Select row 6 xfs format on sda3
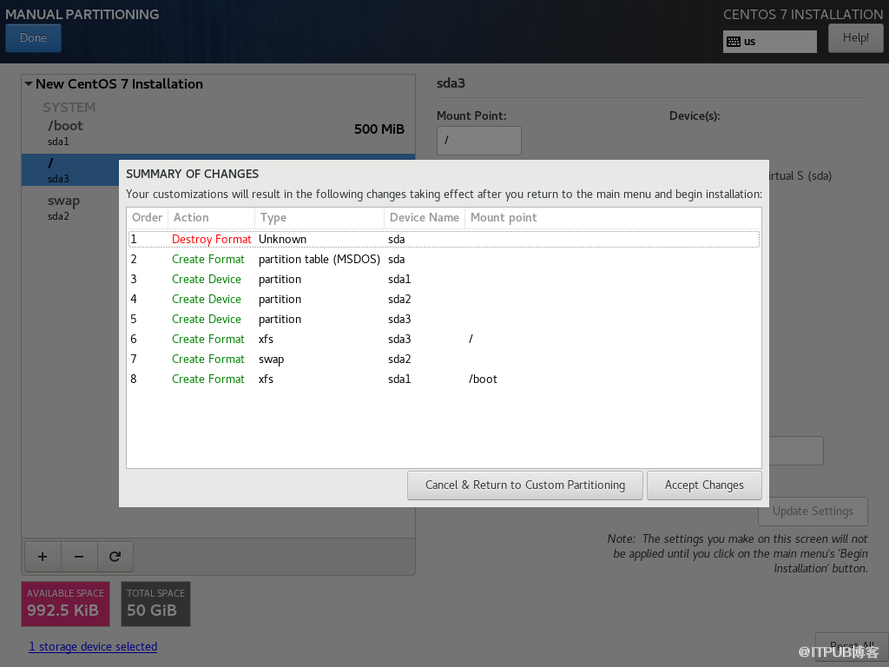889x667 pixels. 444,339
